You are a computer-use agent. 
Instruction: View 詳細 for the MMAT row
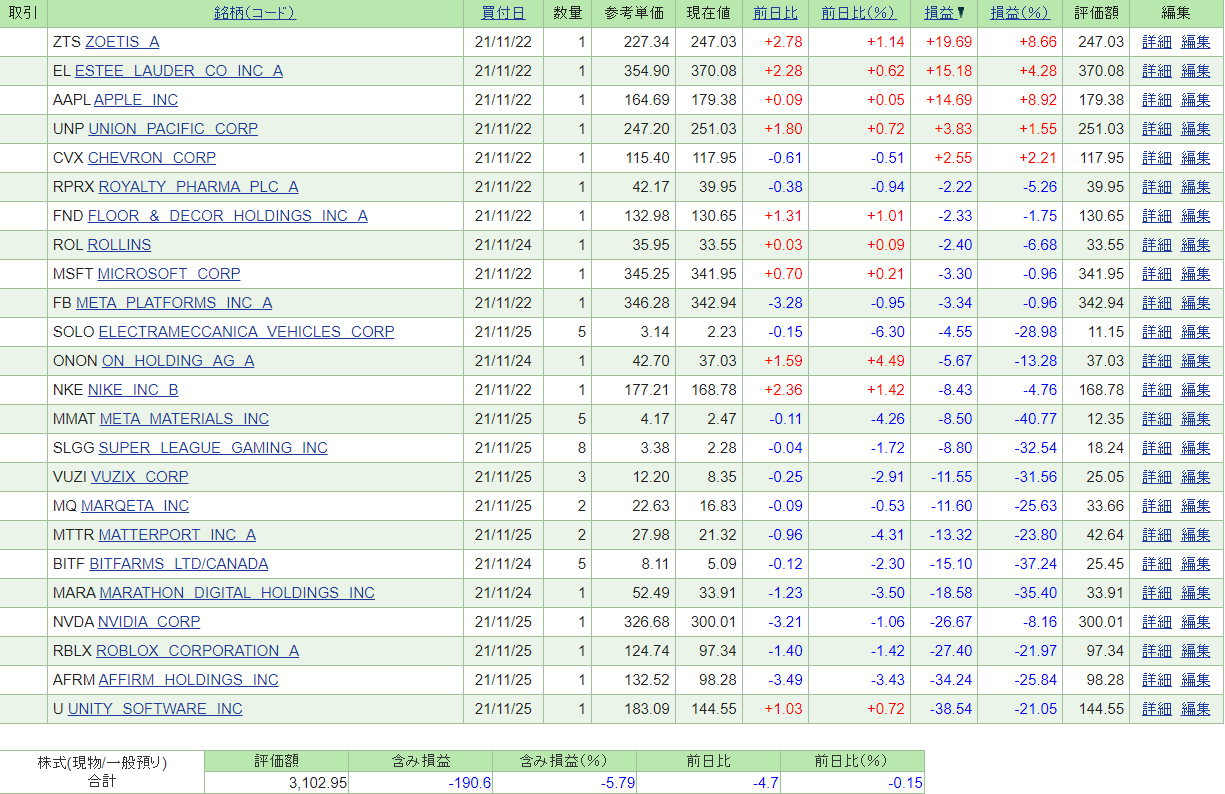1157,419
